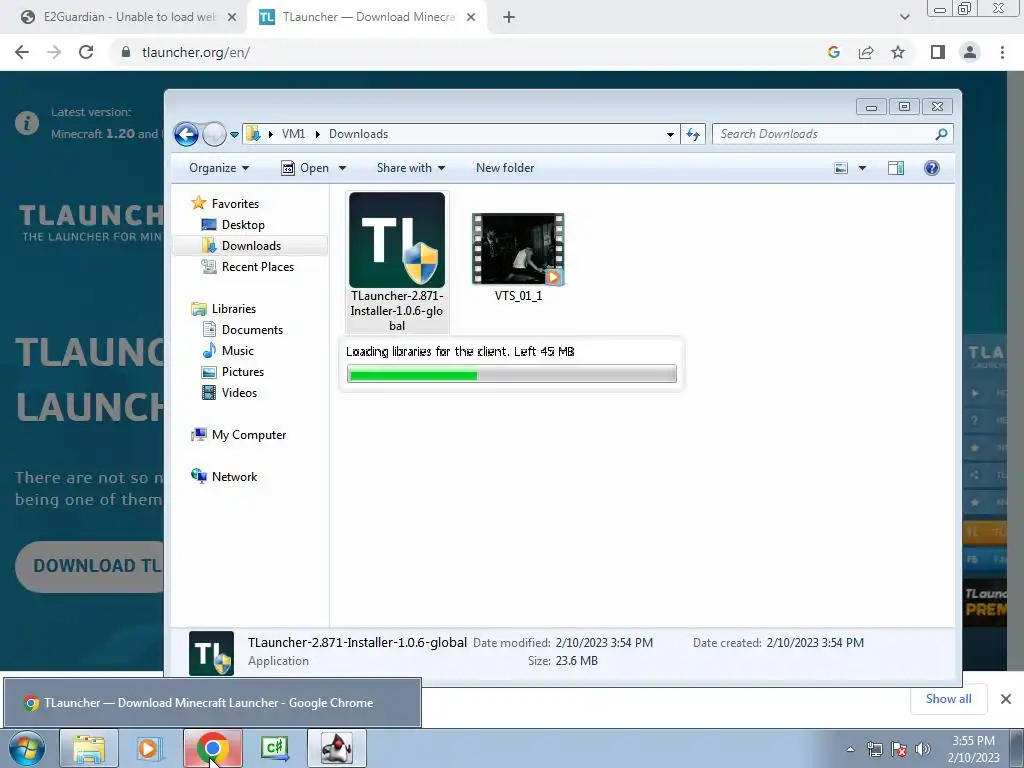
Task: Click the DOWNLOAD TL button on webpage
Action: tap(90, 566)
